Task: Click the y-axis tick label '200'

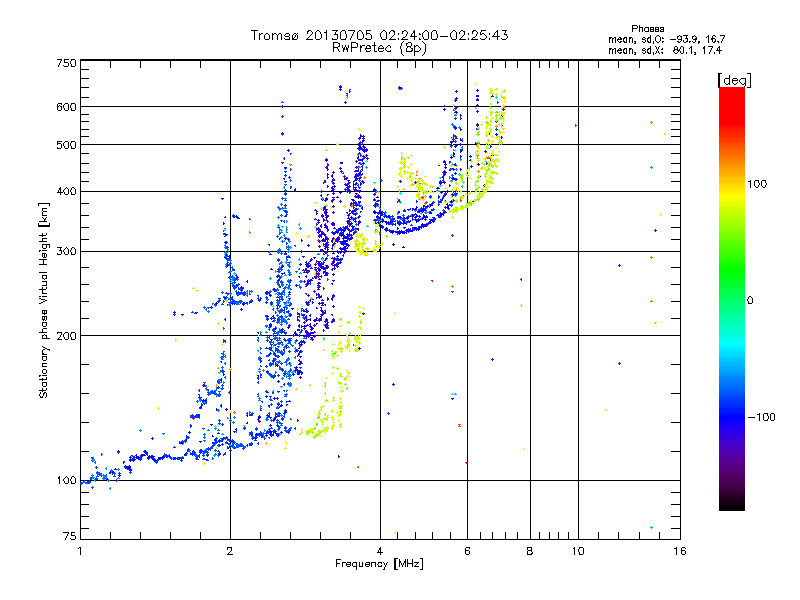Action: coord(66,336)
